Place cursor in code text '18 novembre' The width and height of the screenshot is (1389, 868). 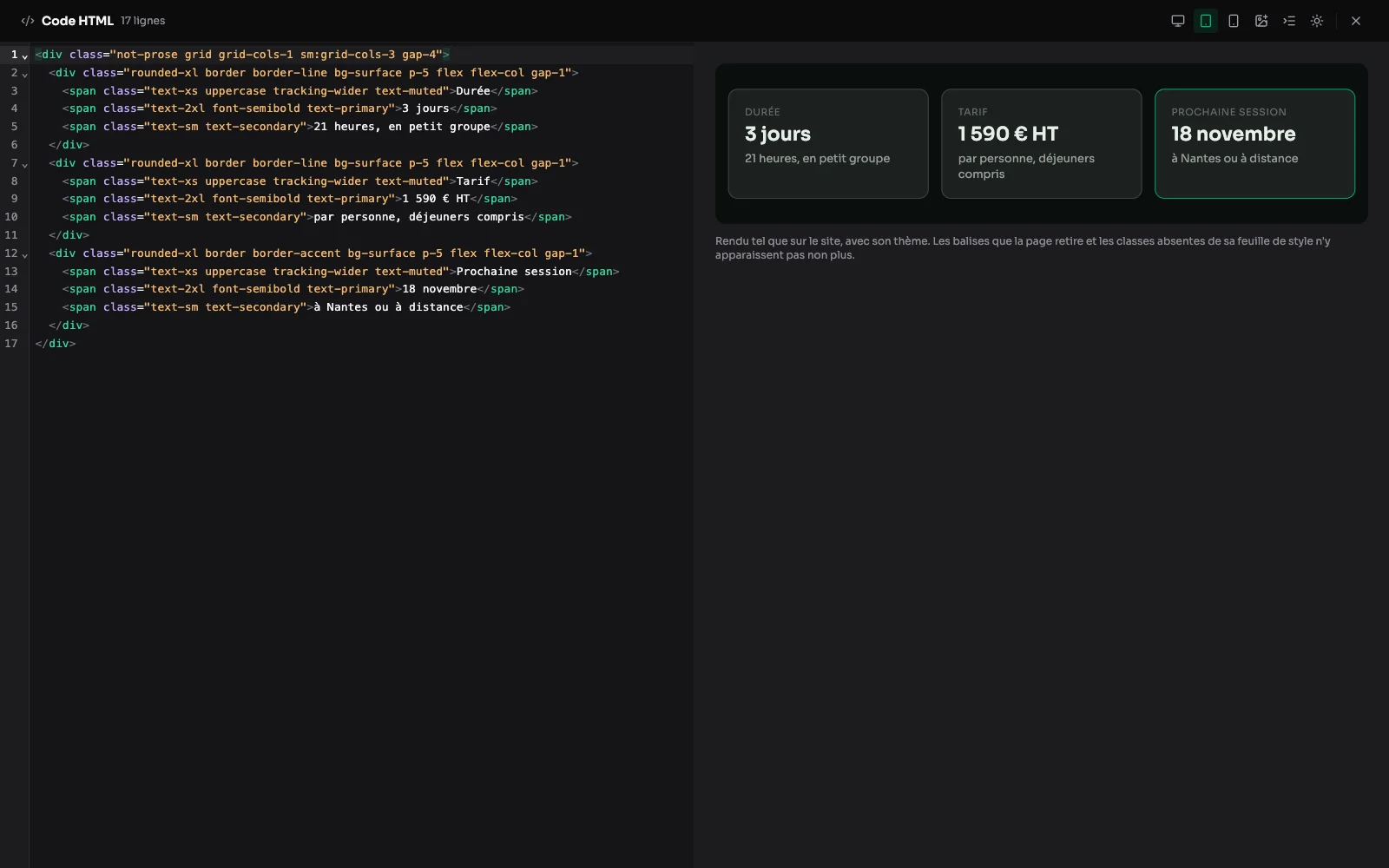pos(439,289)
